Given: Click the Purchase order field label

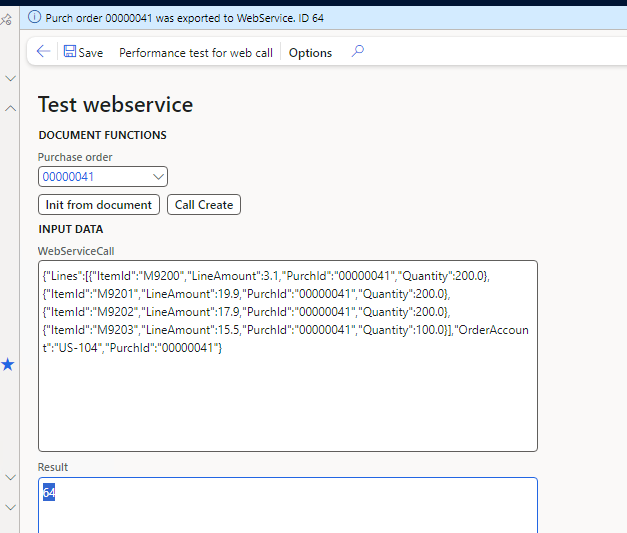Looking at the screenshot, I should click(75, 157).
